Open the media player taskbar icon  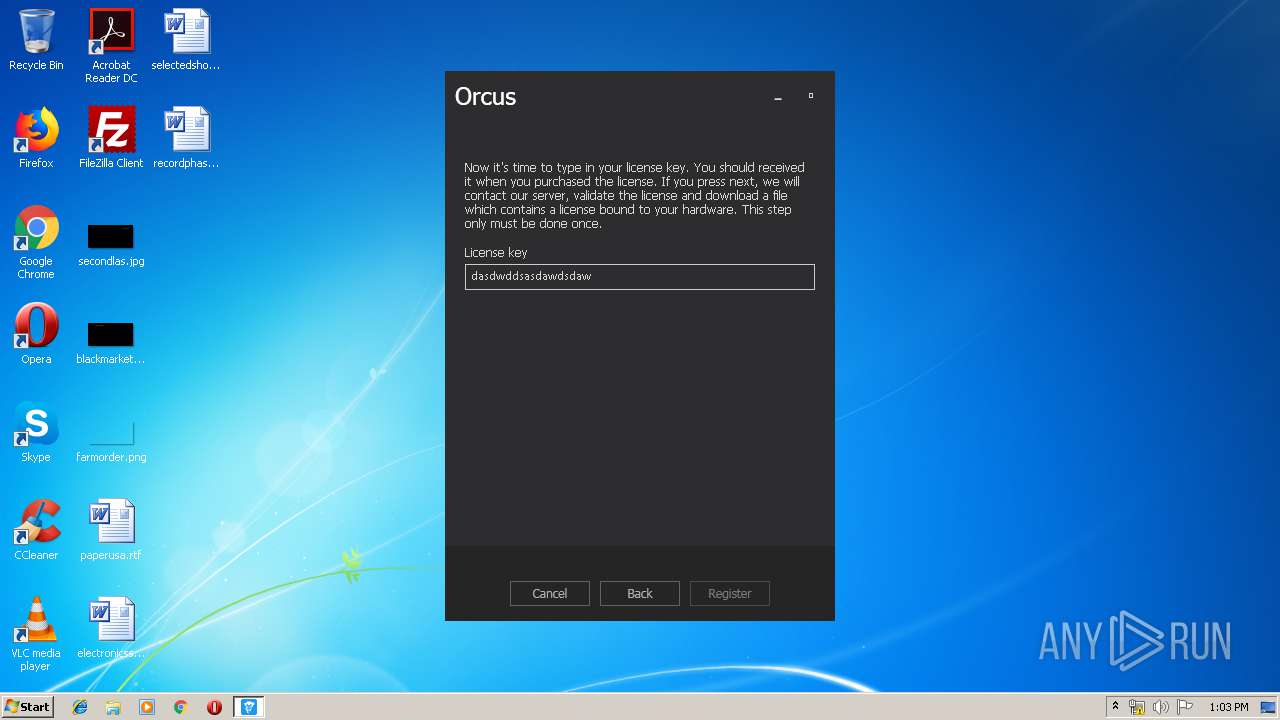(x=147, y=707)
